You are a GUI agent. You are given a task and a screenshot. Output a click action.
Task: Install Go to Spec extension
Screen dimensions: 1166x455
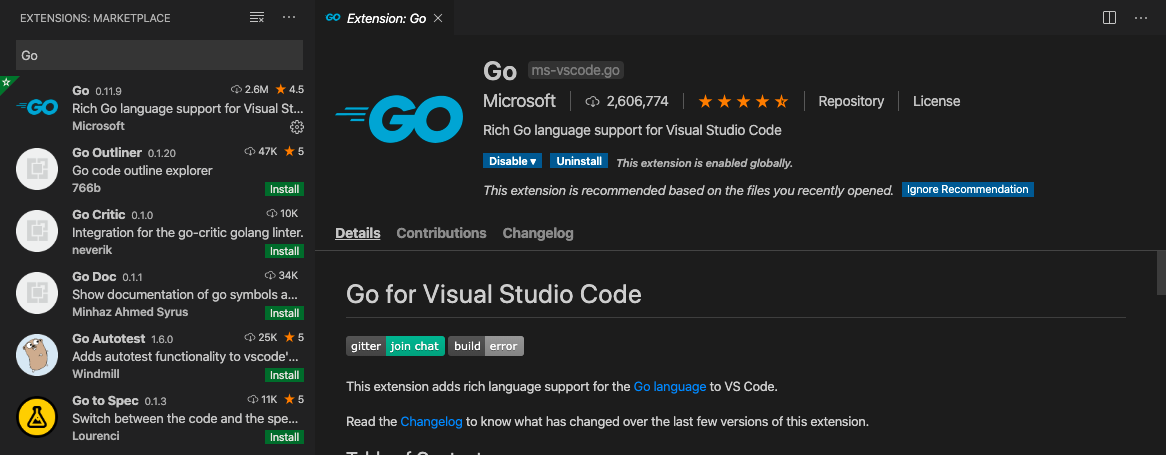pos(284,437)
